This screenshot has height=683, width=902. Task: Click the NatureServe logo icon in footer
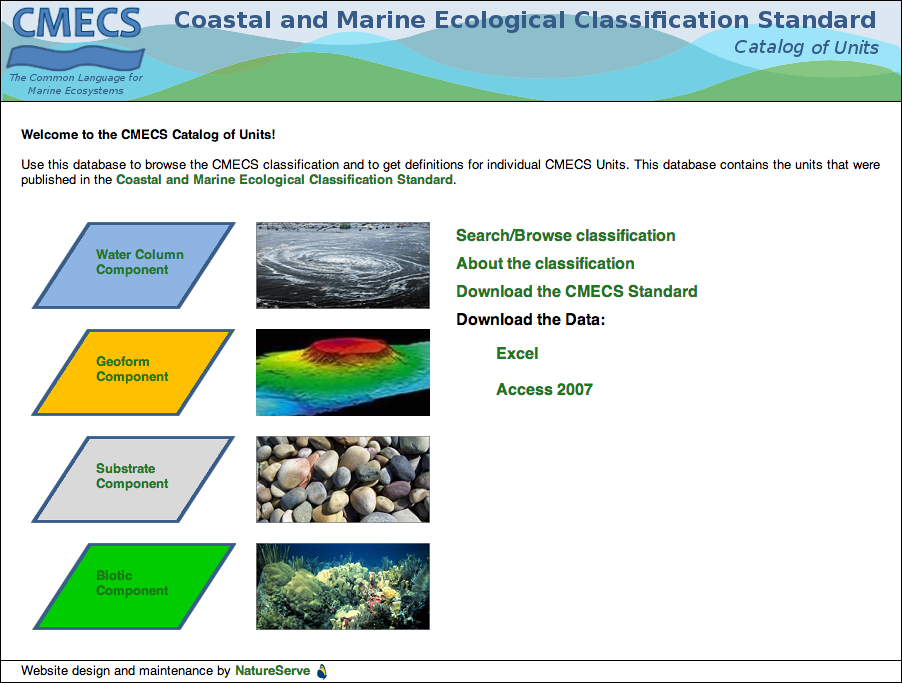(x=322, y=671)
